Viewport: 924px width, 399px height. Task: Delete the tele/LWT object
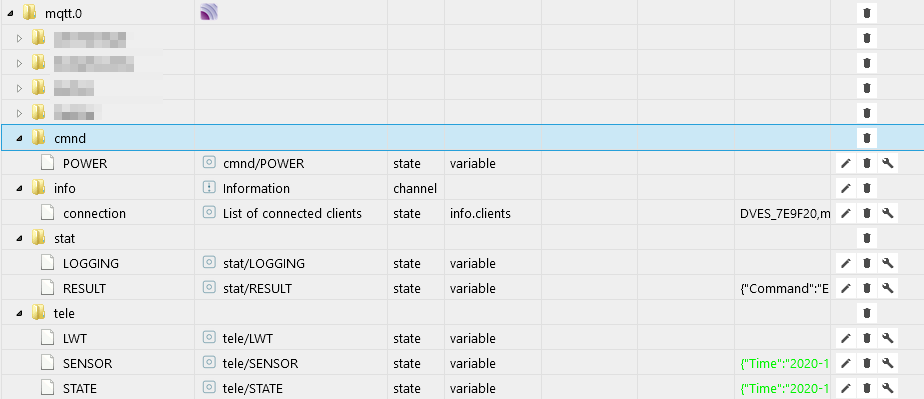point(866,338)
